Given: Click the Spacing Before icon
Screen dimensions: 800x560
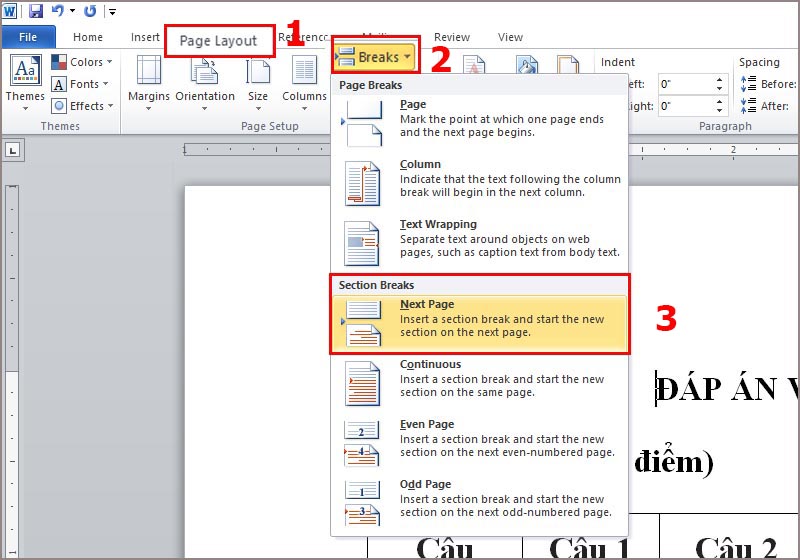Looking at the screenshot, I should (748, 84).
